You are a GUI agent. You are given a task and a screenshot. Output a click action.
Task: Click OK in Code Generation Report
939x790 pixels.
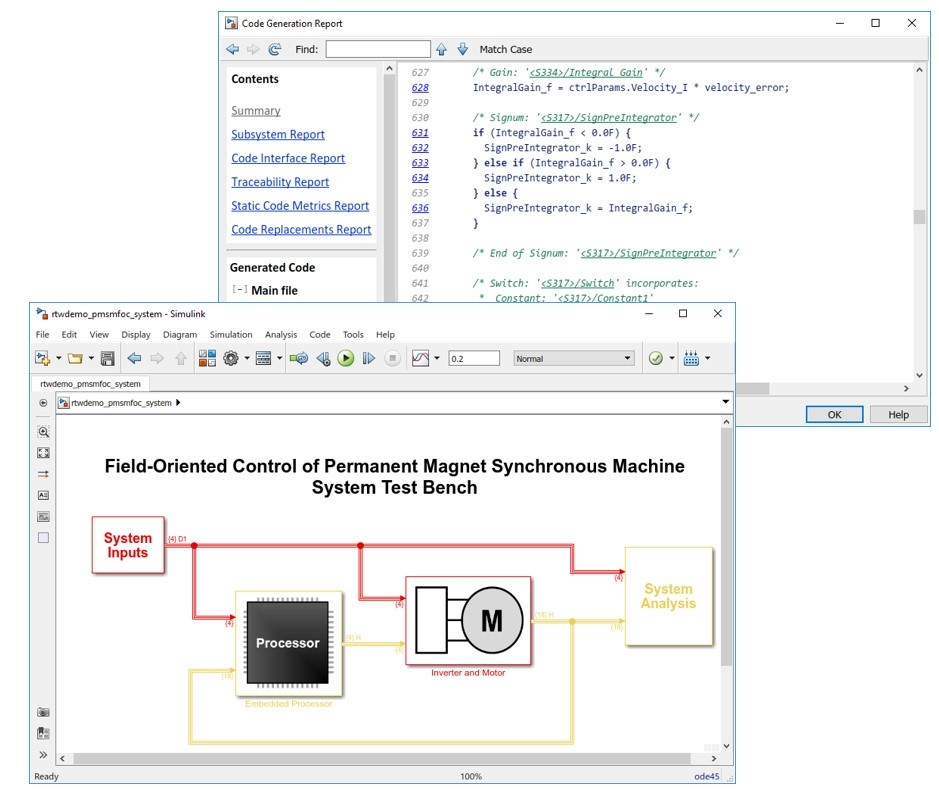[x=834, y=414]
